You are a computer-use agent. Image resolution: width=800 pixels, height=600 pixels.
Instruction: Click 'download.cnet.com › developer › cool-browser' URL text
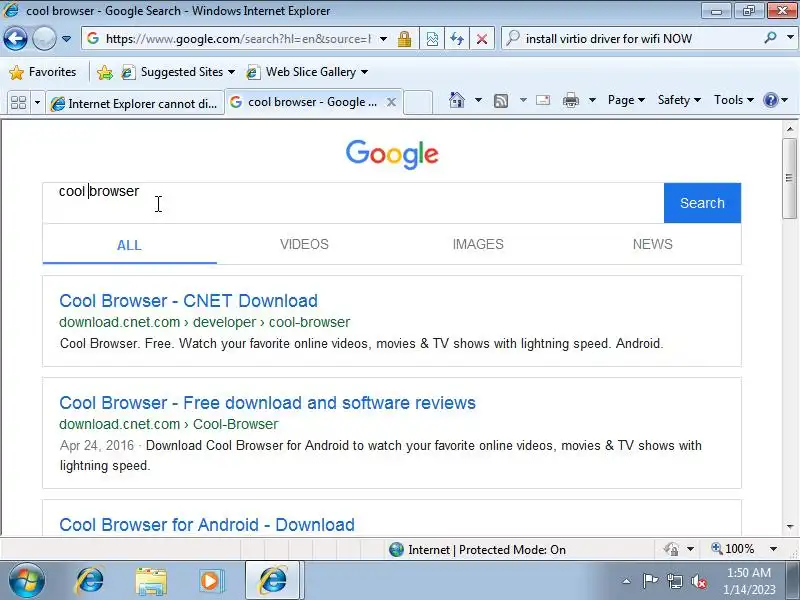pos(205,322)
